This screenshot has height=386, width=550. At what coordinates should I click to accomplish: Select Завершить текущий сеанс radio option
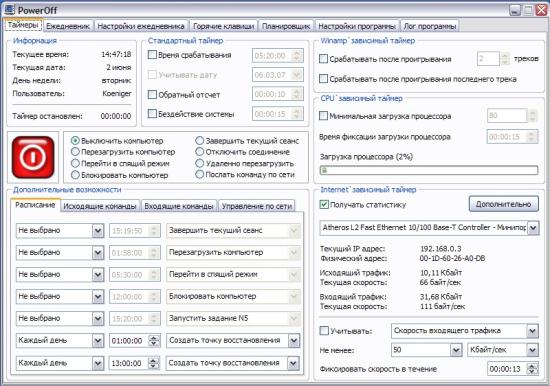(x=200, y=141)
